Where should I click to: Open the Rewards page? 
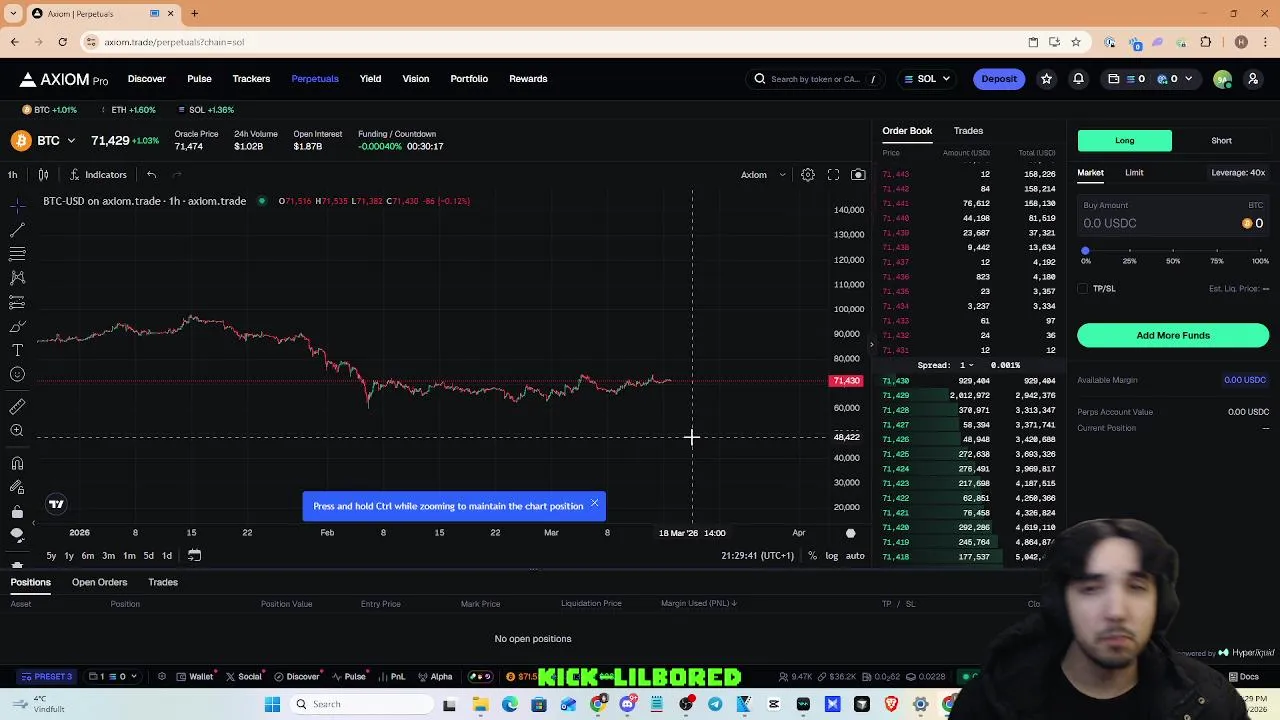[528, 79]
